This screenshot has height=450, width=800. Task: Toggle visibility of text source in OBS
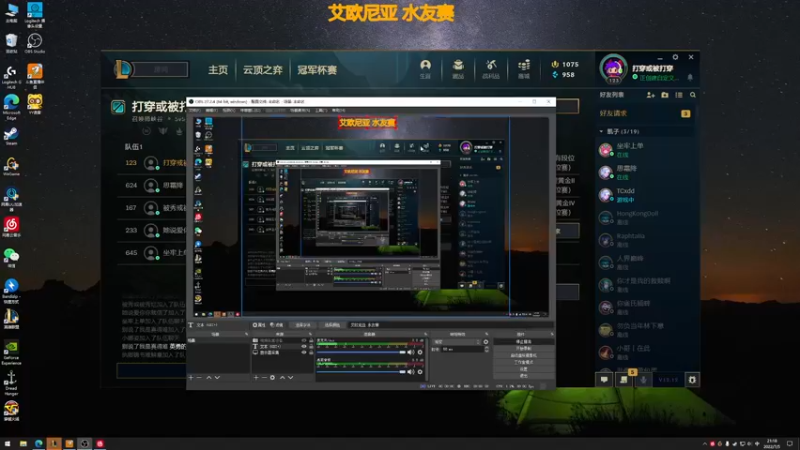(x=304, y=346)
